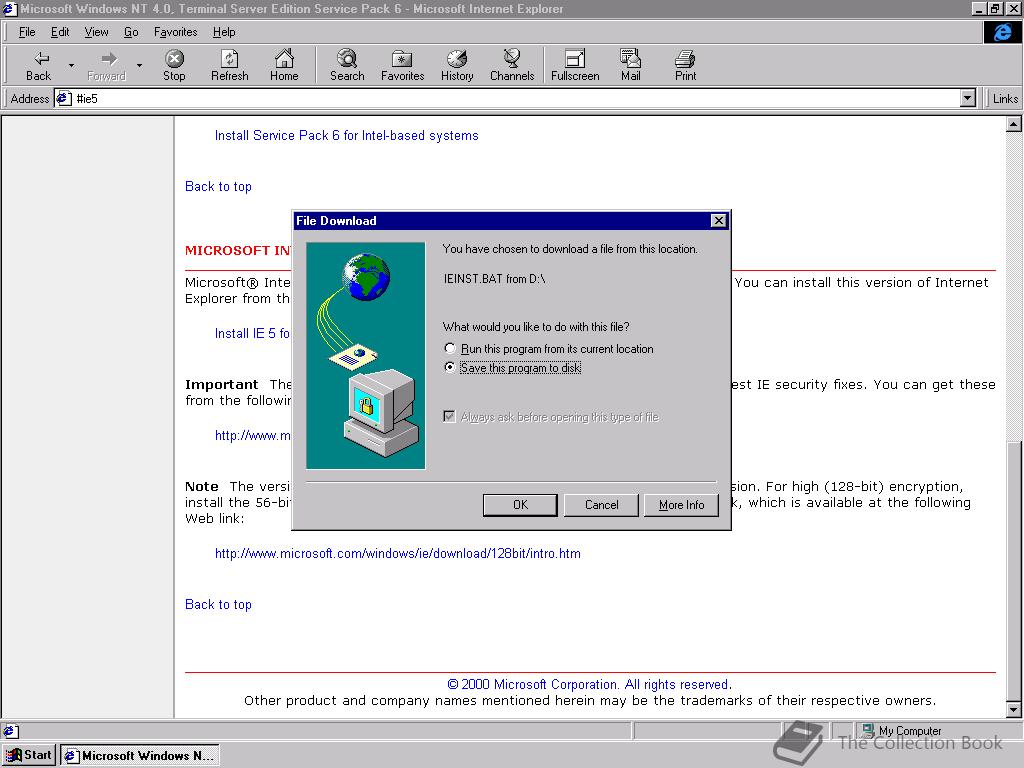Follow the first Back to top link
The width and height of the screenshot is (1024, 768).
click(218, 187)
